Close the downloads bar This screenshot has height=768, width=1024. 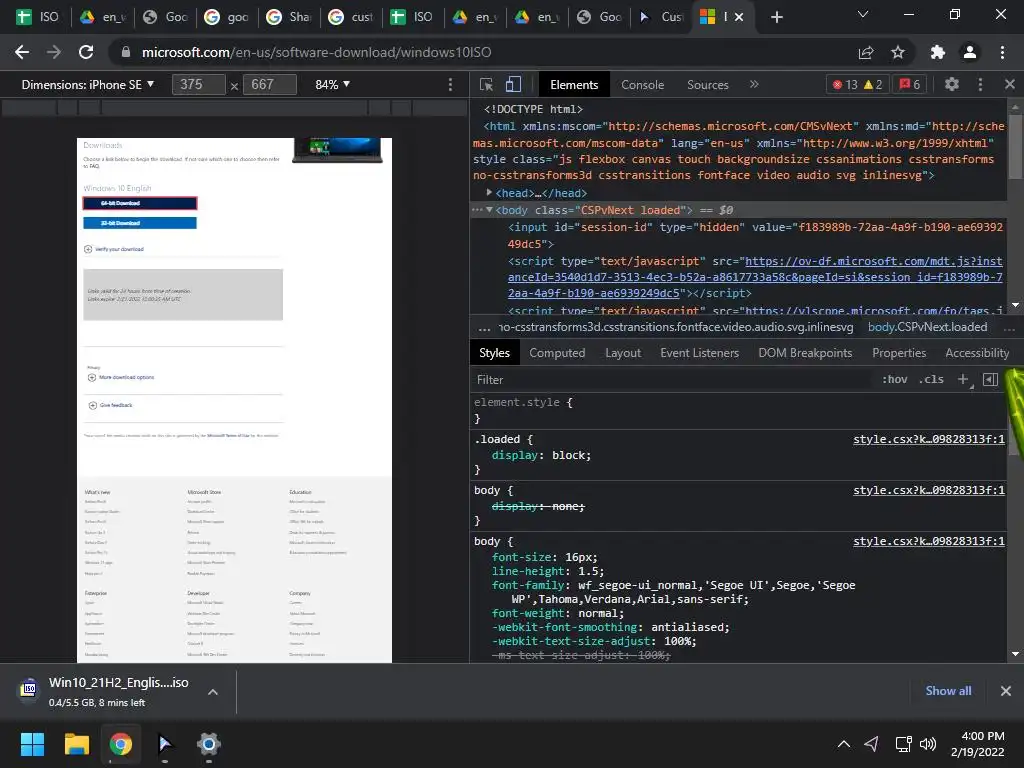(x=1006, y=691)
